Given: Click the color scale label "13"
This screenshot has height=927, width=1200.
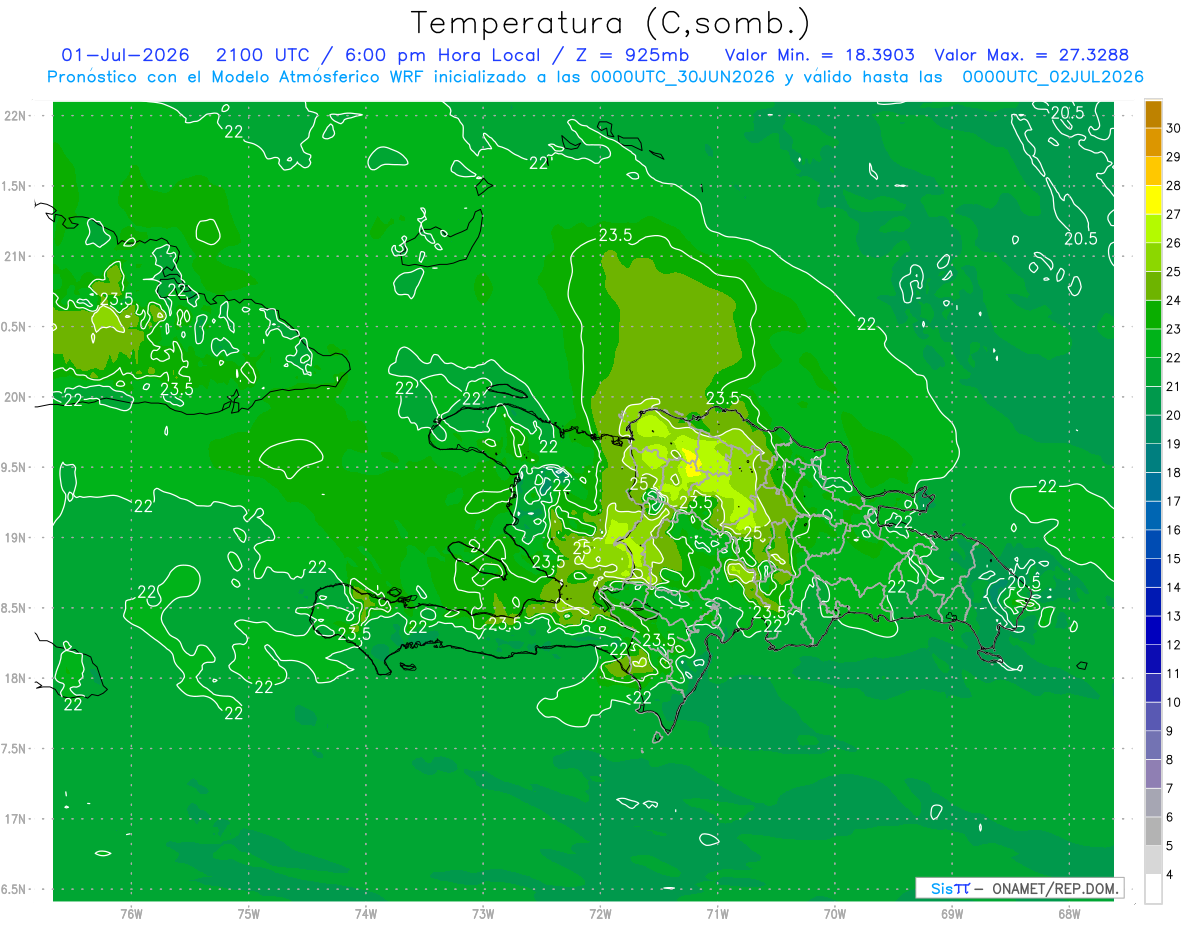Looking at the screenshot, I should point(1174,616).
